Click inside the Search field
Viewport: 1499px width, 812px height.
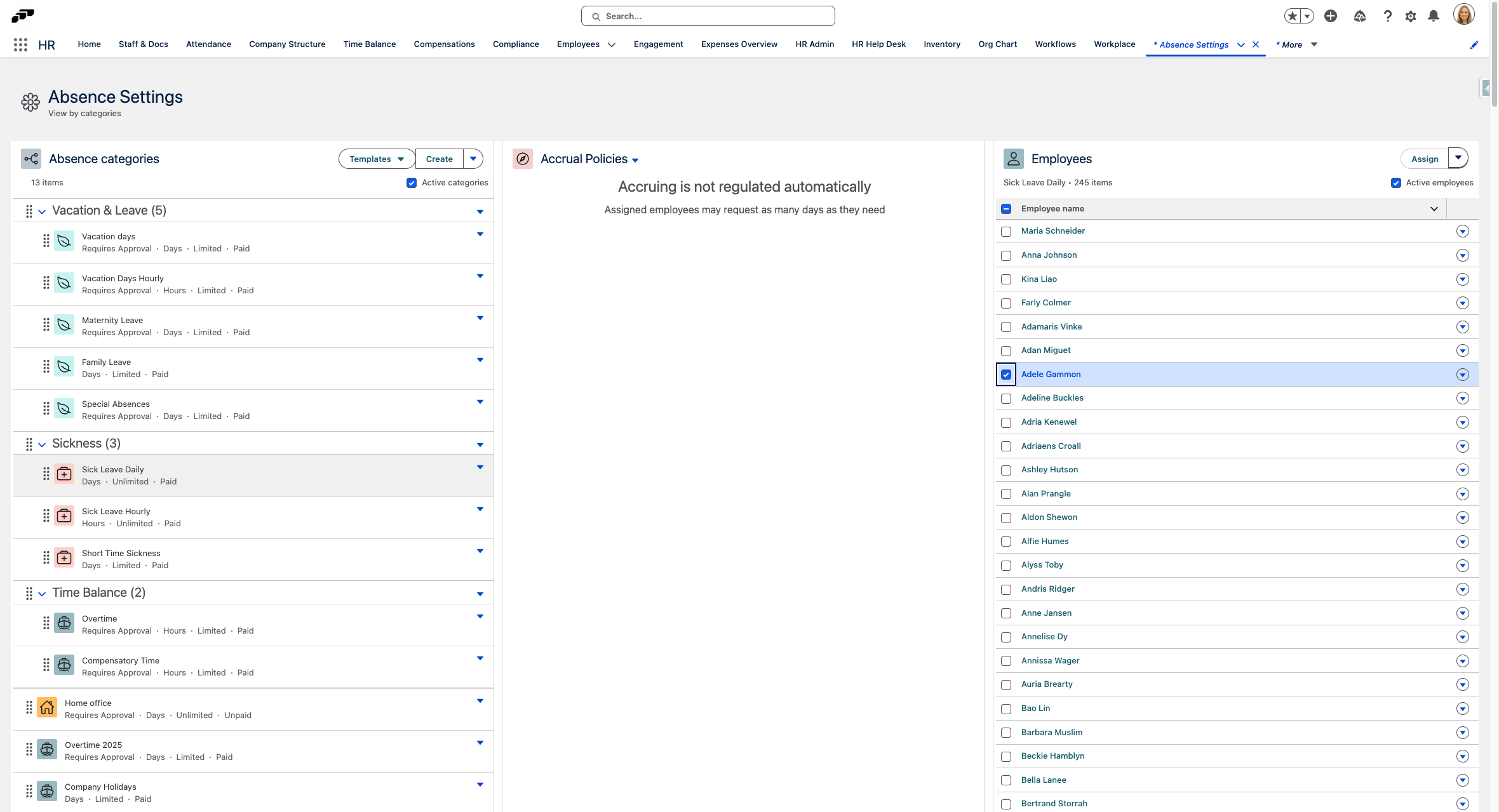pos(707,15)
